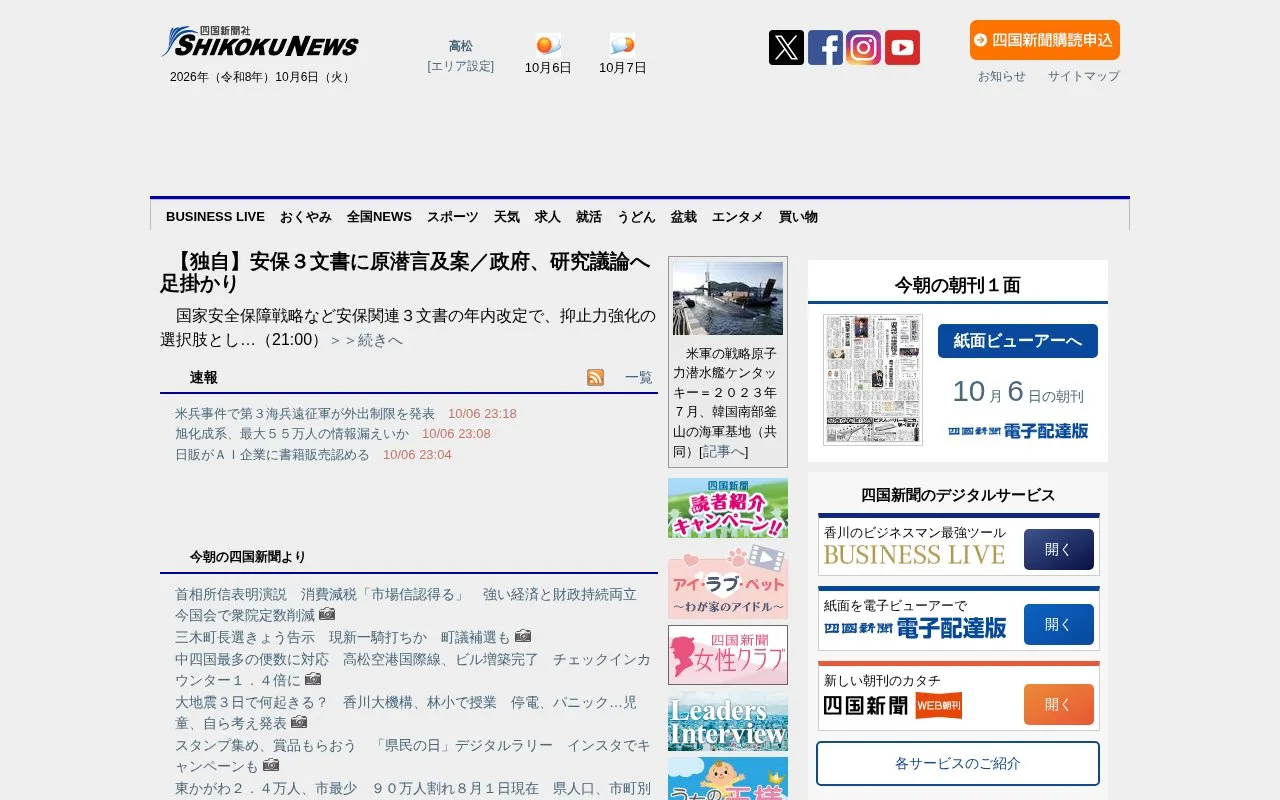Viewport: 1280px width, 800px height.
Task: Open the X (Twitter) social icon
Action: point(786,47)
